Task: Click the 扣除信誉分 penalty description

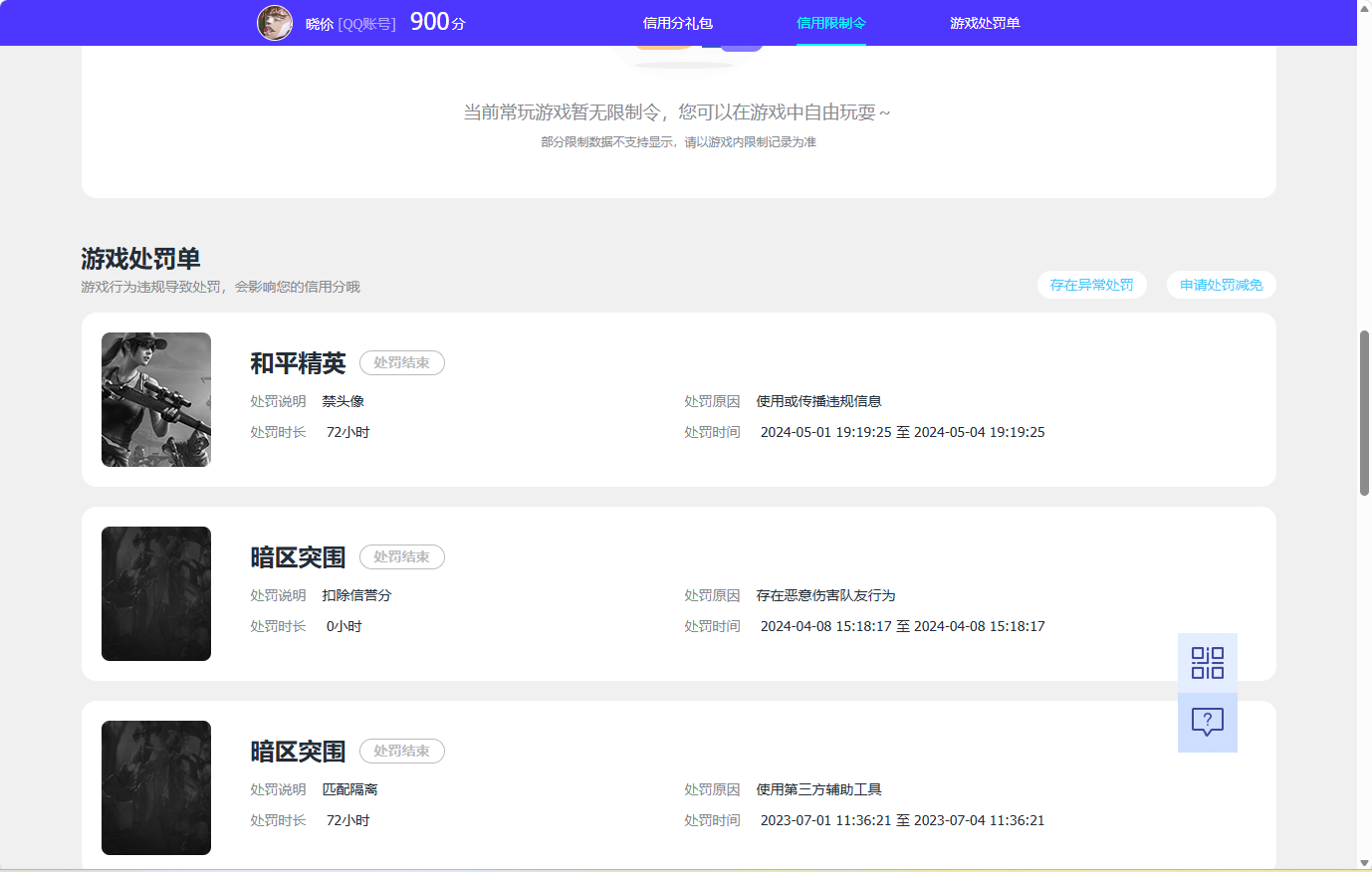Action: click(356, 595)
